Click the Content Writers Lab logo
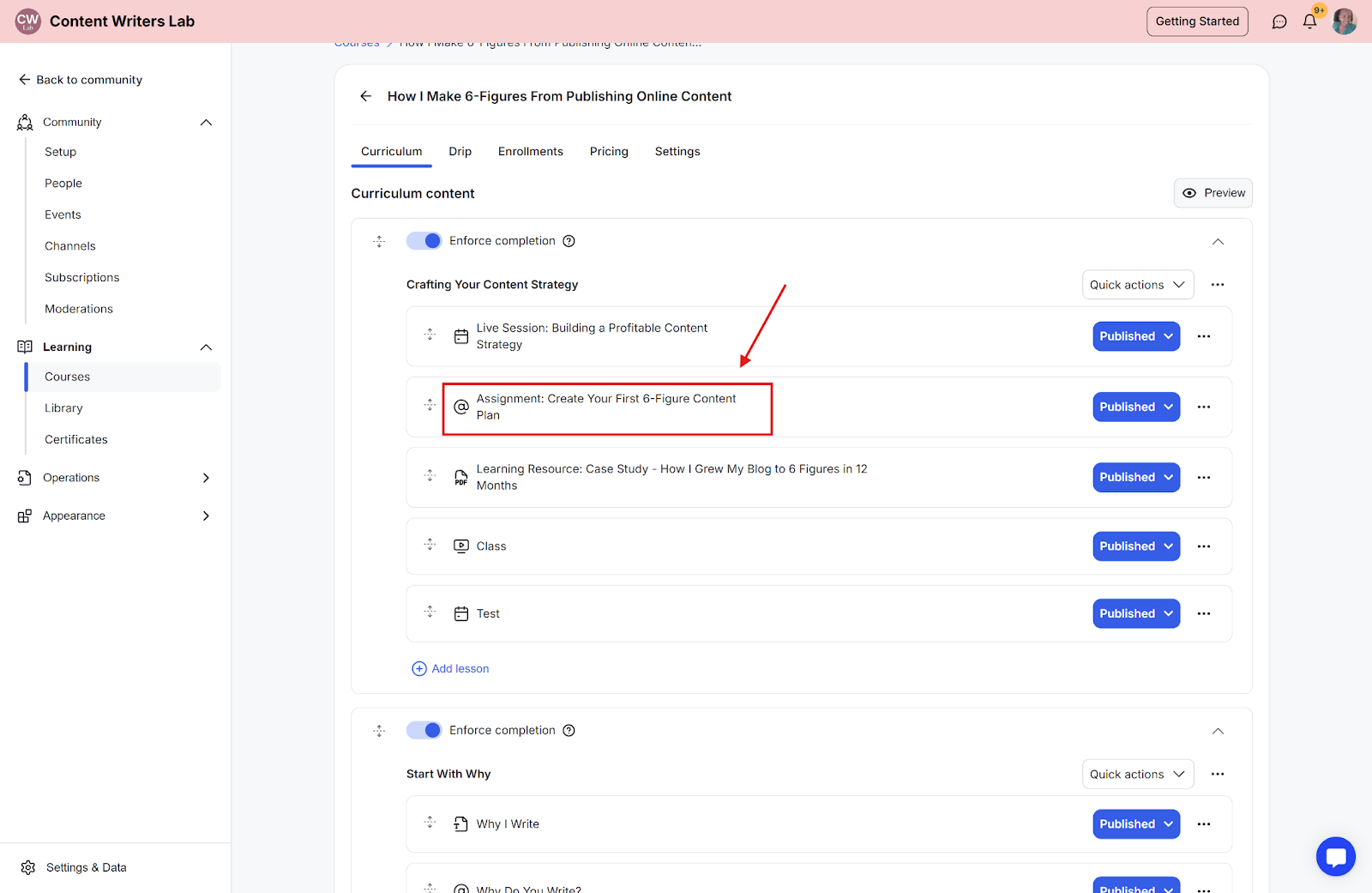This screenshot has width=1372, height=893. pos(28,21)
